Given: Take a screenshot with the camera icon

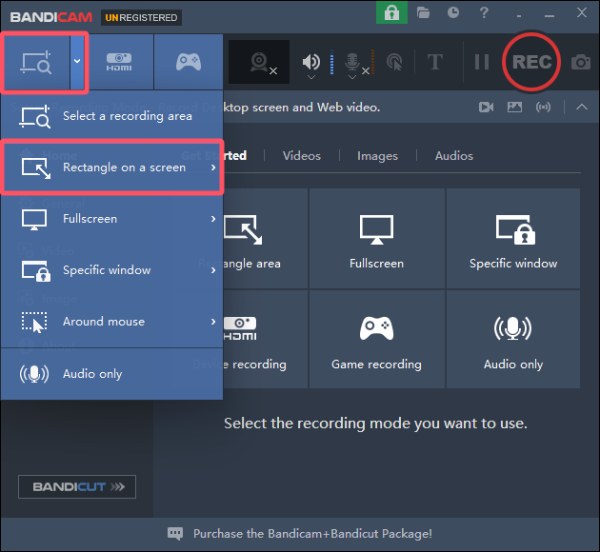Looking at the screenshot, I should pos(580,62).
